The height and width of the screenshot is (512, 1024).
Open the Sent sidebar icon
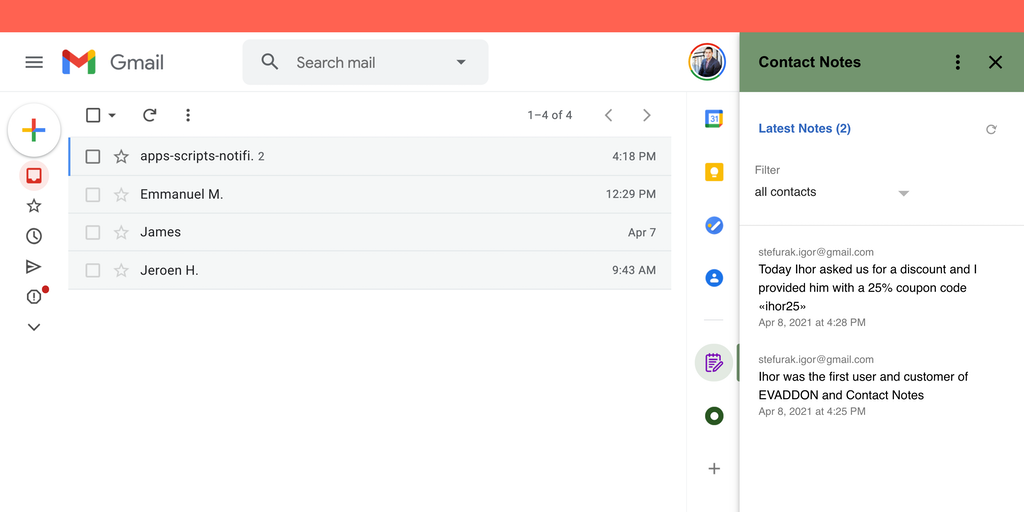click(x=34, y=266)
